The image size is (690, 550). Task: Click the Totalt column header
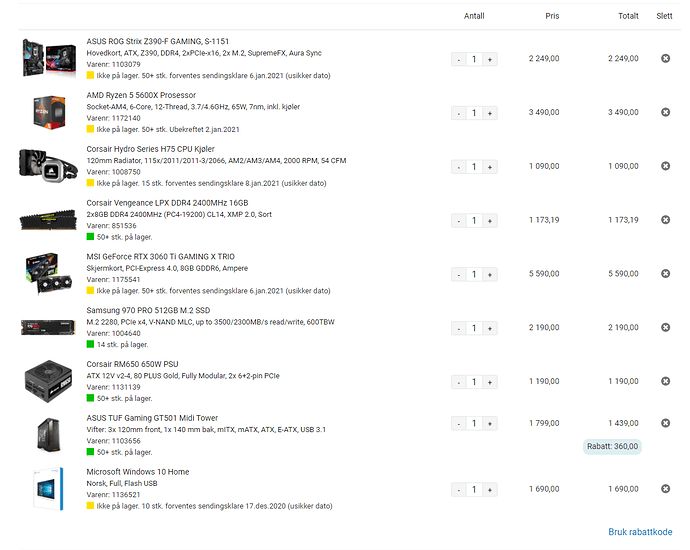[628, 16]
